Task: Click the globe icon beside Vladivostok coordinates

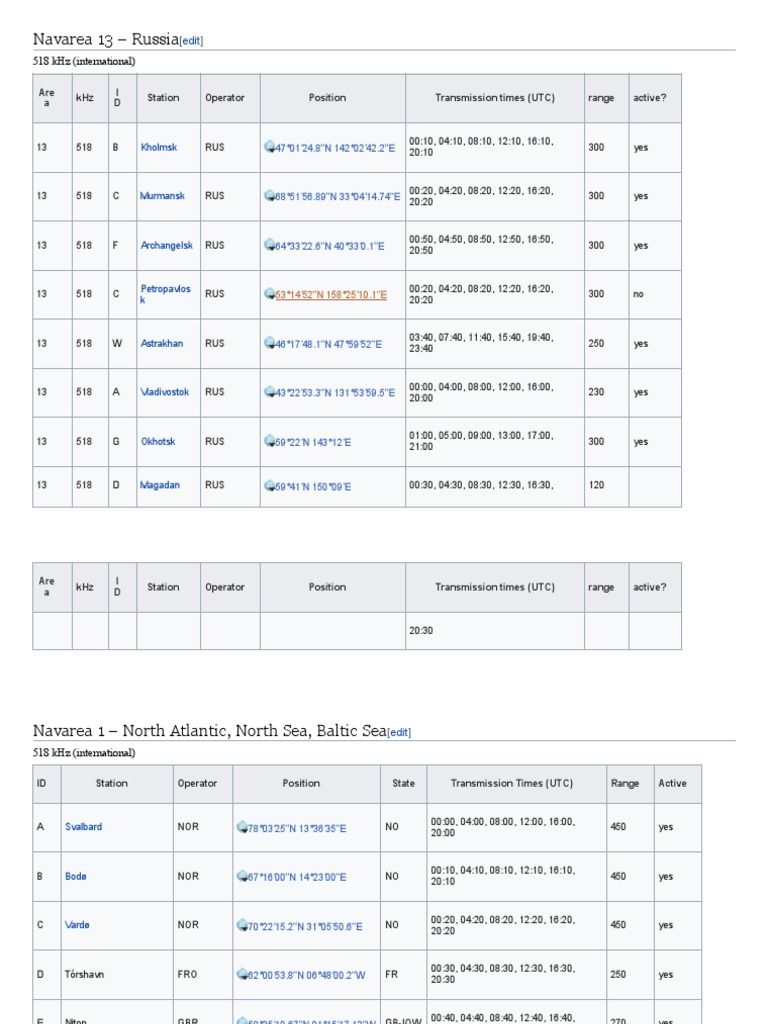Action: [269, 392]
